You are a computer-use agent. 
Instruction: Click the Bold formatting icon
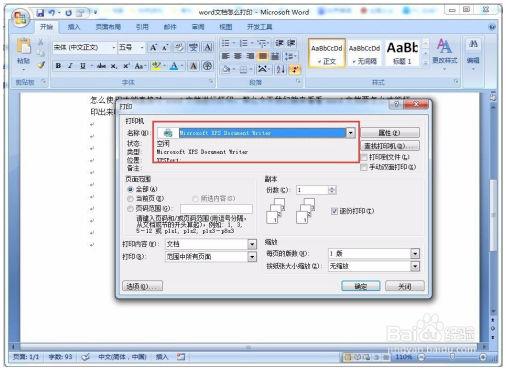(x=58, y=66)
